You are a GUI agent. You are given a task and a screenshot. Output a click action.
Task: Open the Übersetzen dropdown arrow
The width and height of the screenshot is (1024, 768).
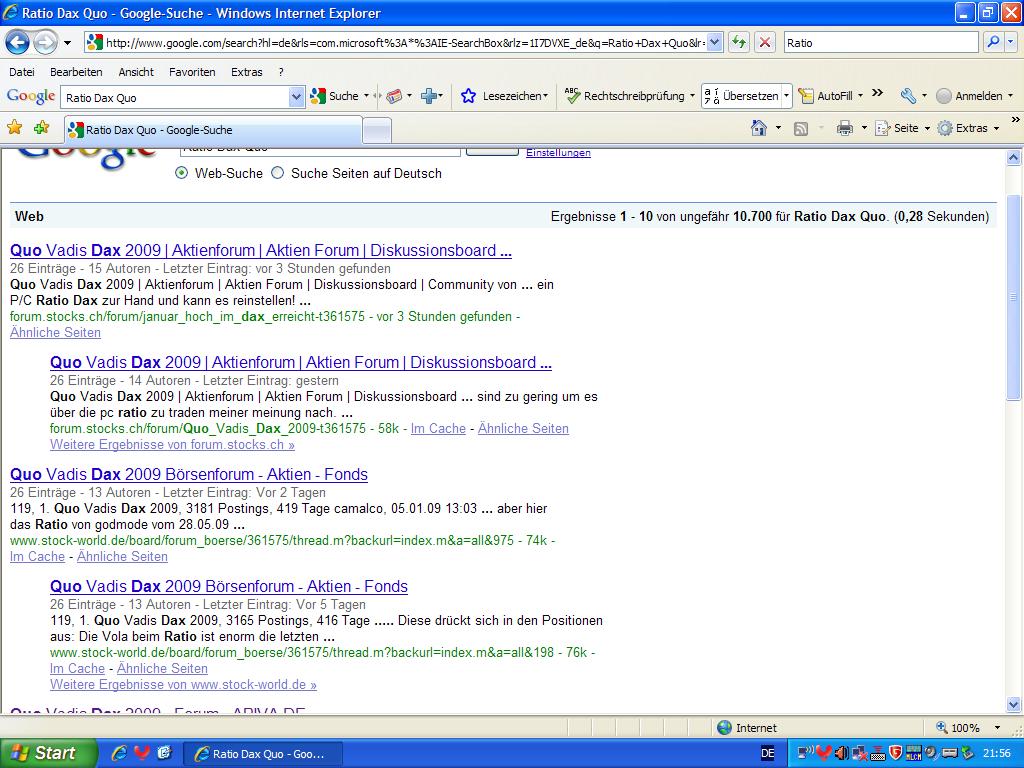786,96
